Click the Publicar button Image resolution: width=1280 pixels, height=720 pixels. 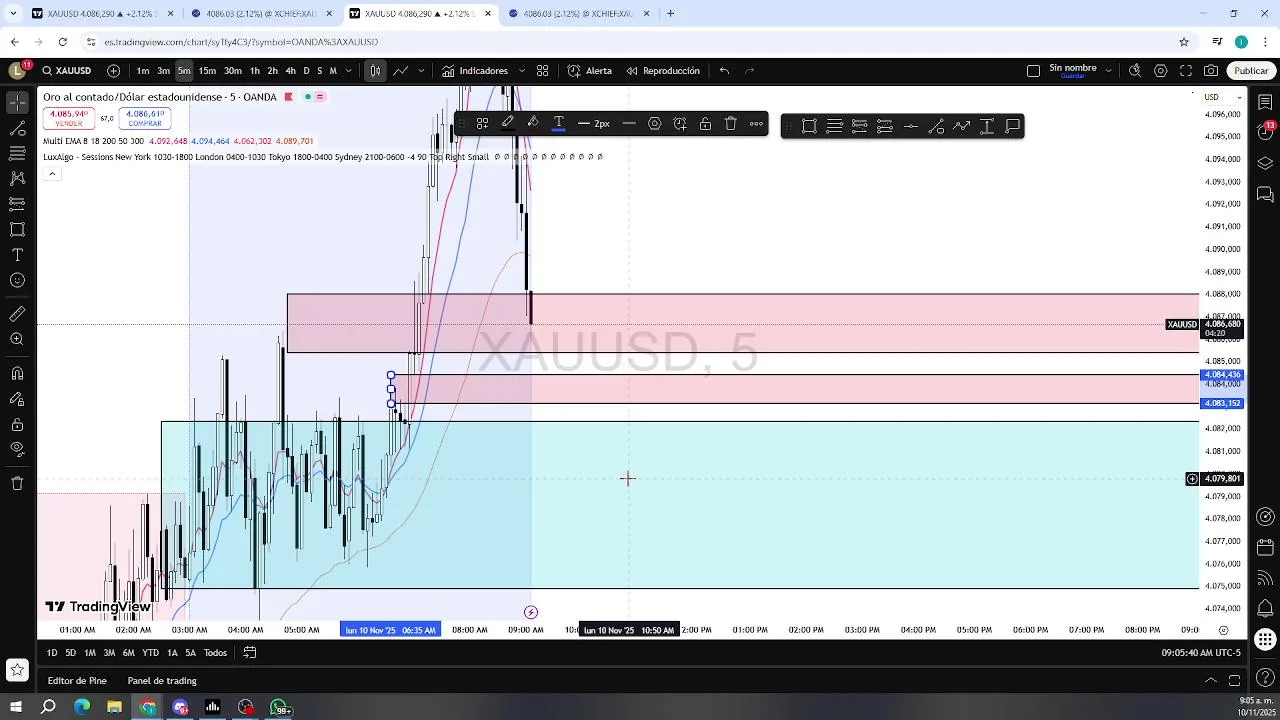tap(1251, 71)
